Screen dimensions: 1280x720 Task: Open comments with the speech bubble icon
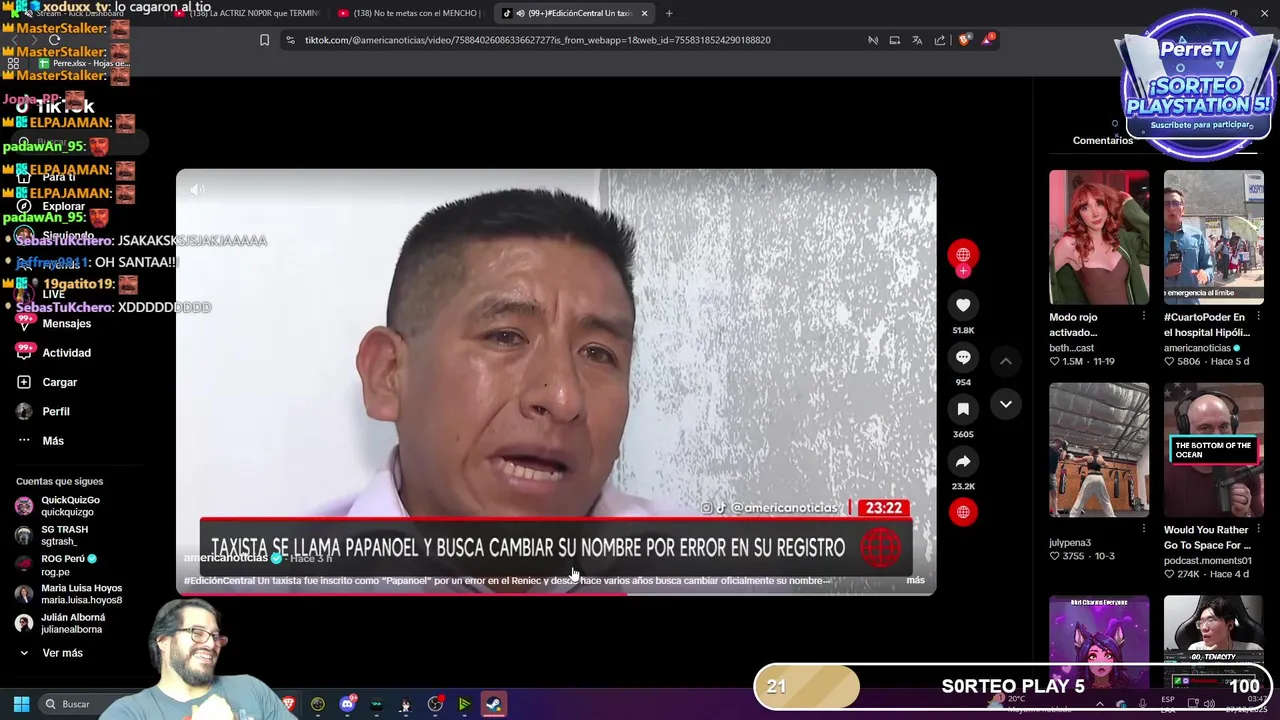(x=963, y=357)
